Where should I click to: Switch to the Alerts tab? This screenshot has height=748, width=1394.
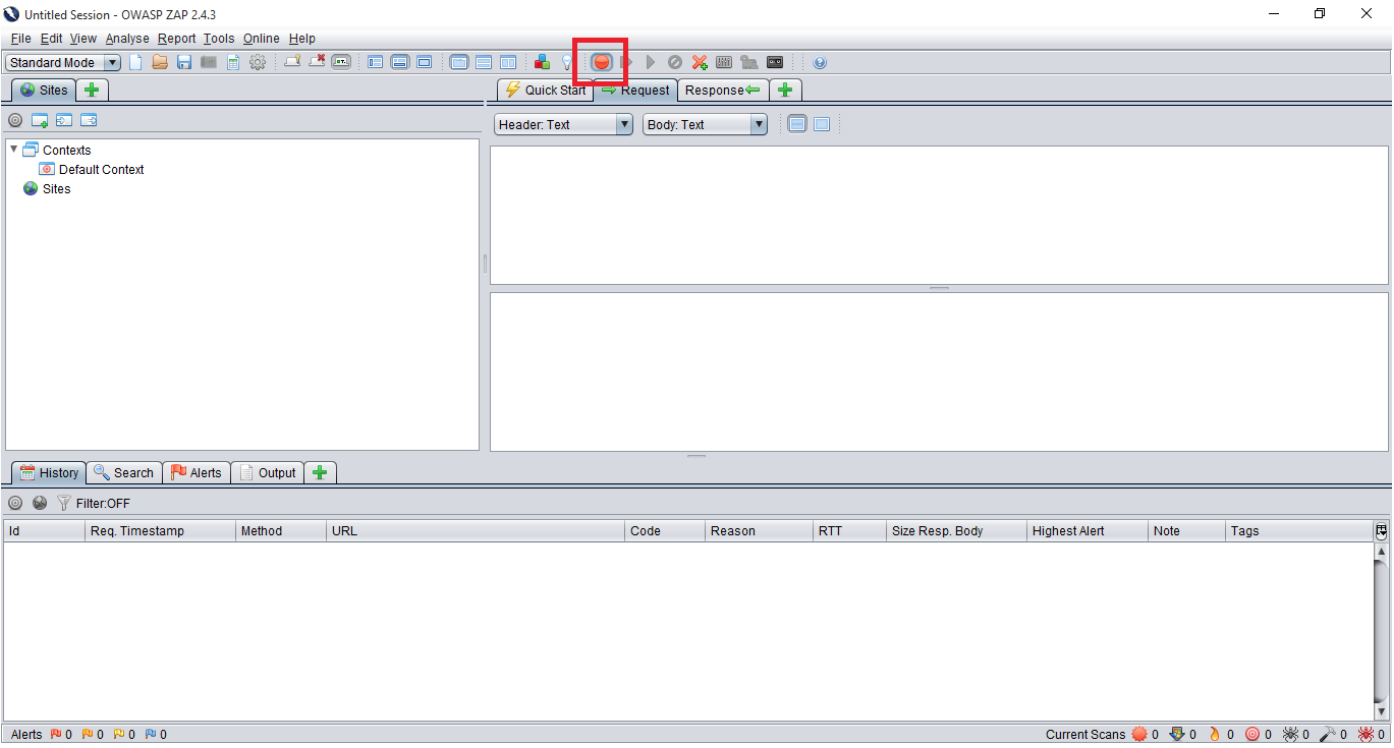(196, 472)
